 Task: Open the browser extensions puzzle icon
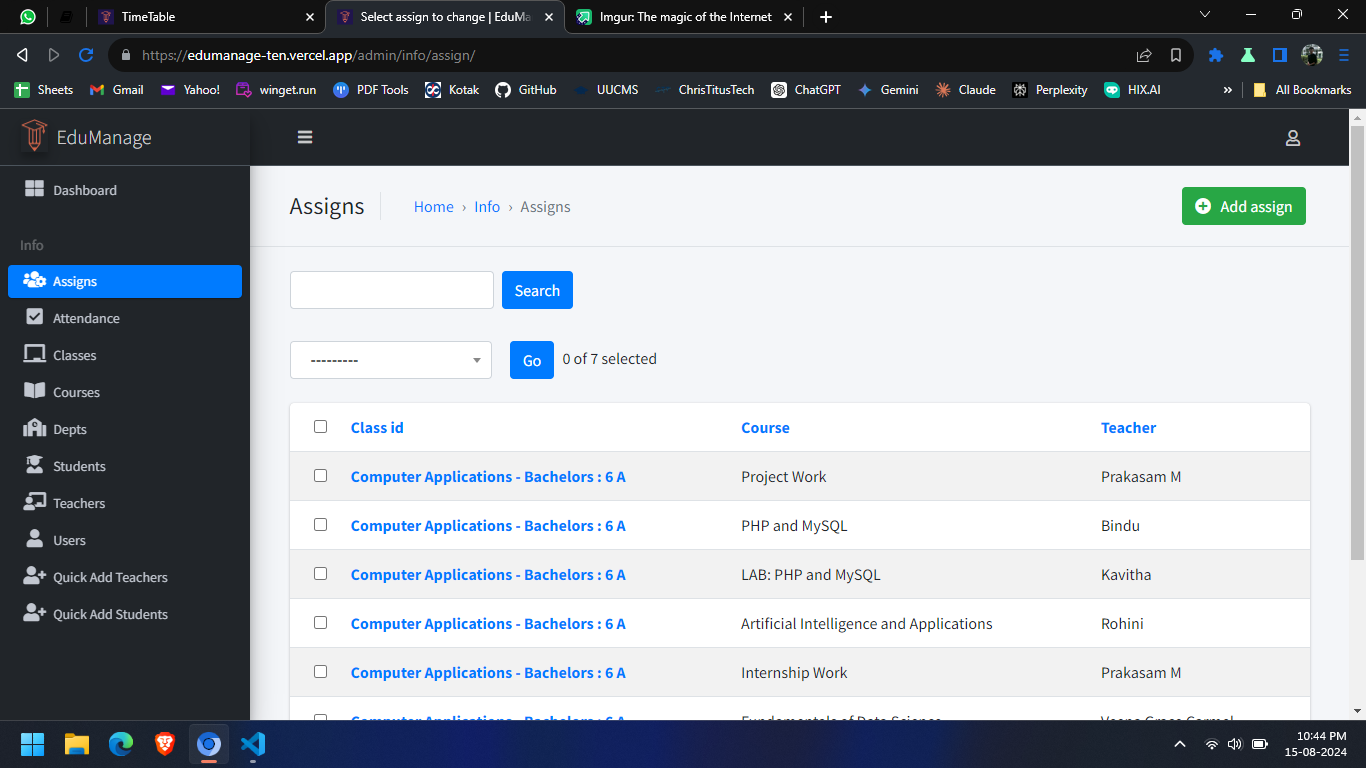pyautogui.click(x=1216, y=55)
